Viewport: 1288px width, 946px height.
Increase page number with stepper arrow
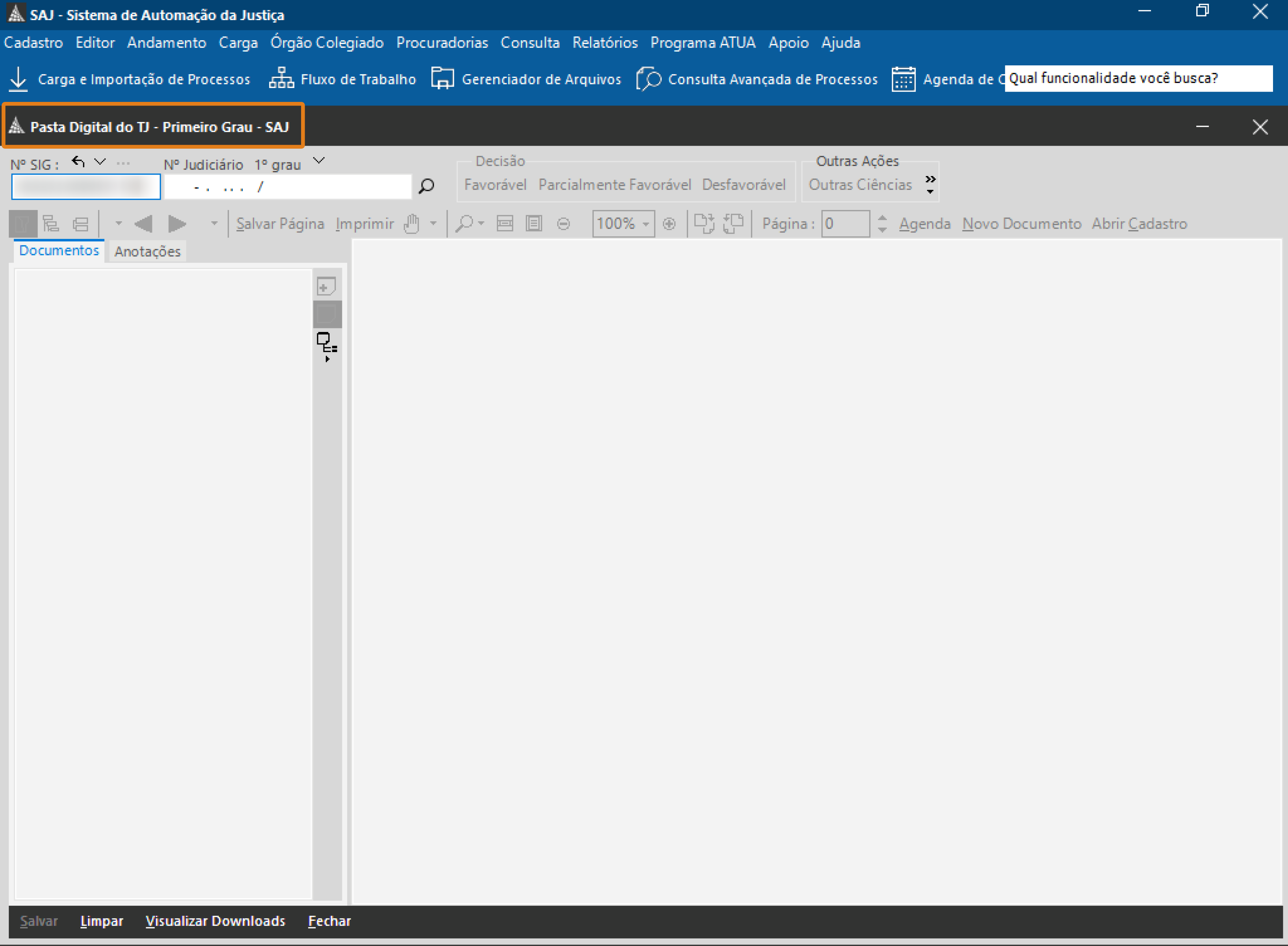click(882, 218)
